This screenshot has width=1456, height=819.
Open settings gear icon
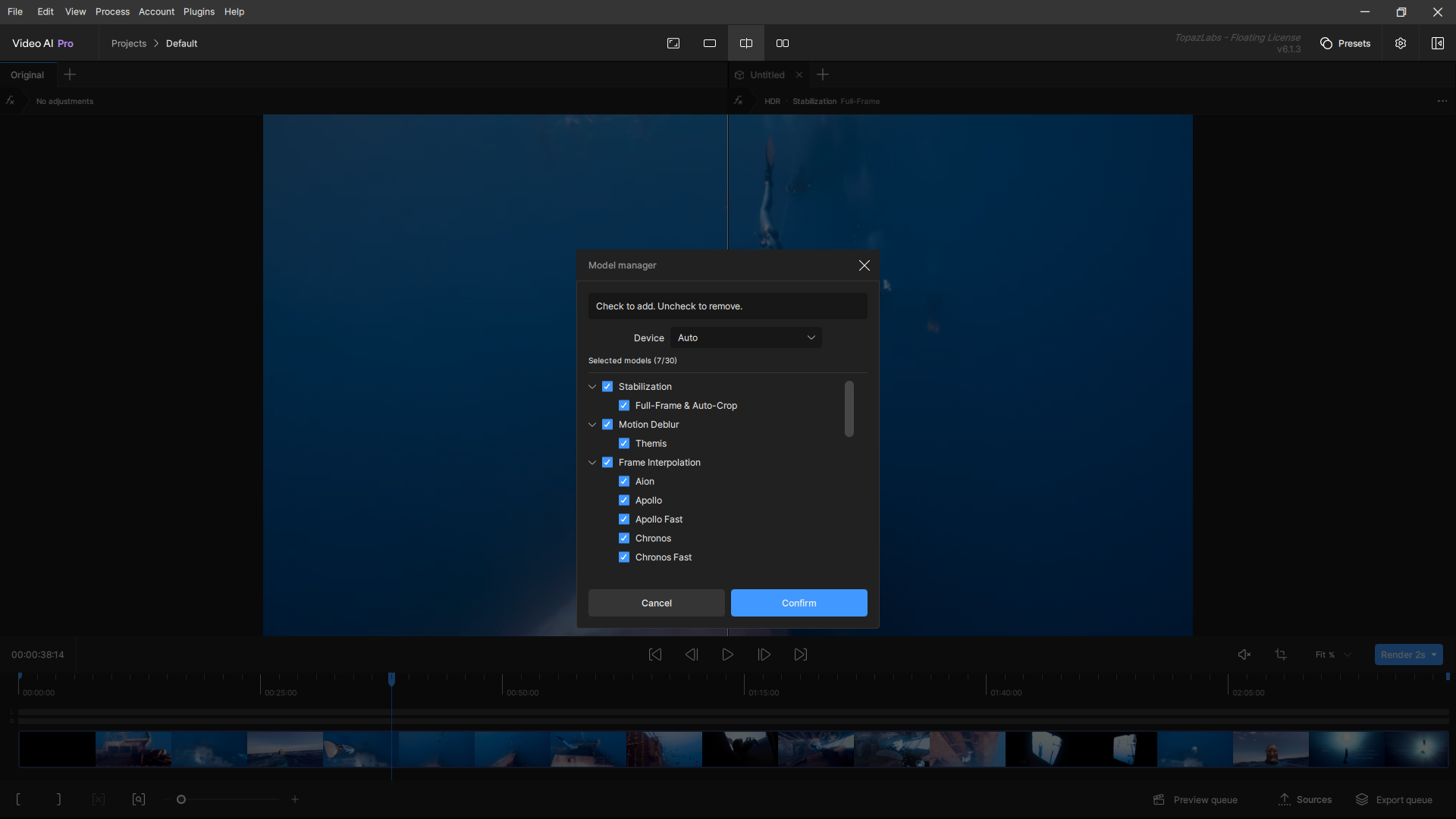1401,43
